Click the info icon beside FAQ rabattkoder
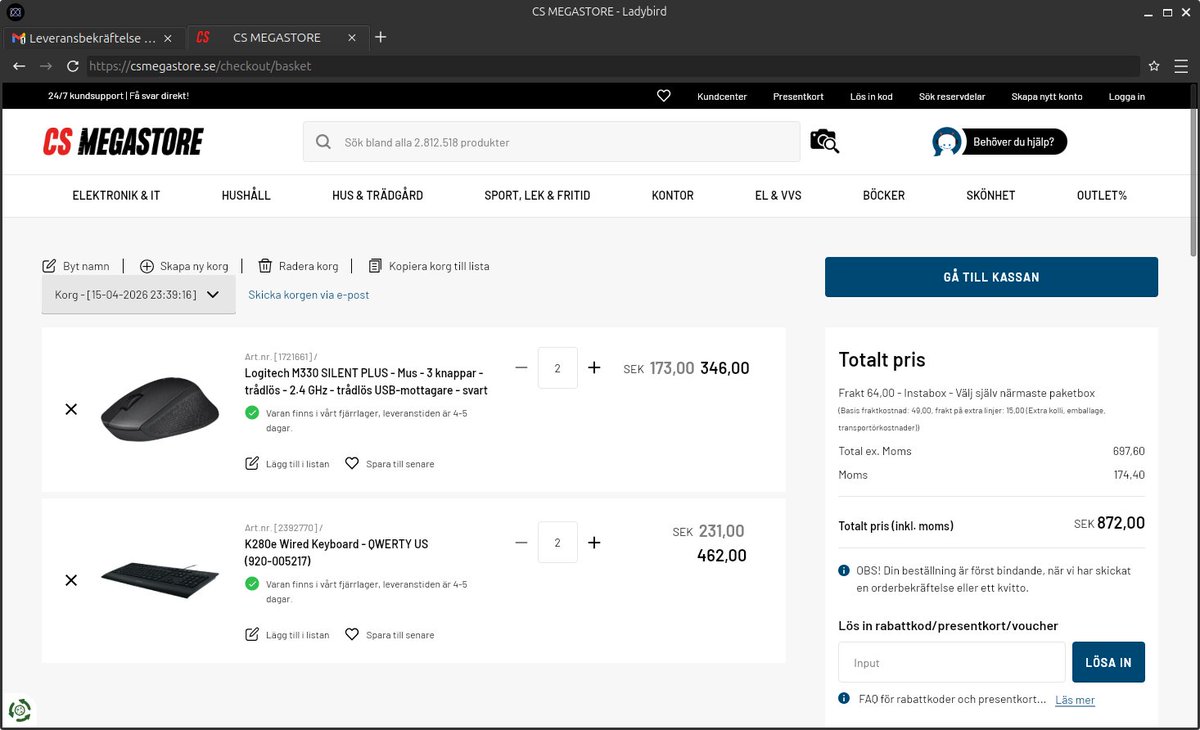The height and width of the screenshot is (730, 1200). pyautogui.click(x=845, y=699)
